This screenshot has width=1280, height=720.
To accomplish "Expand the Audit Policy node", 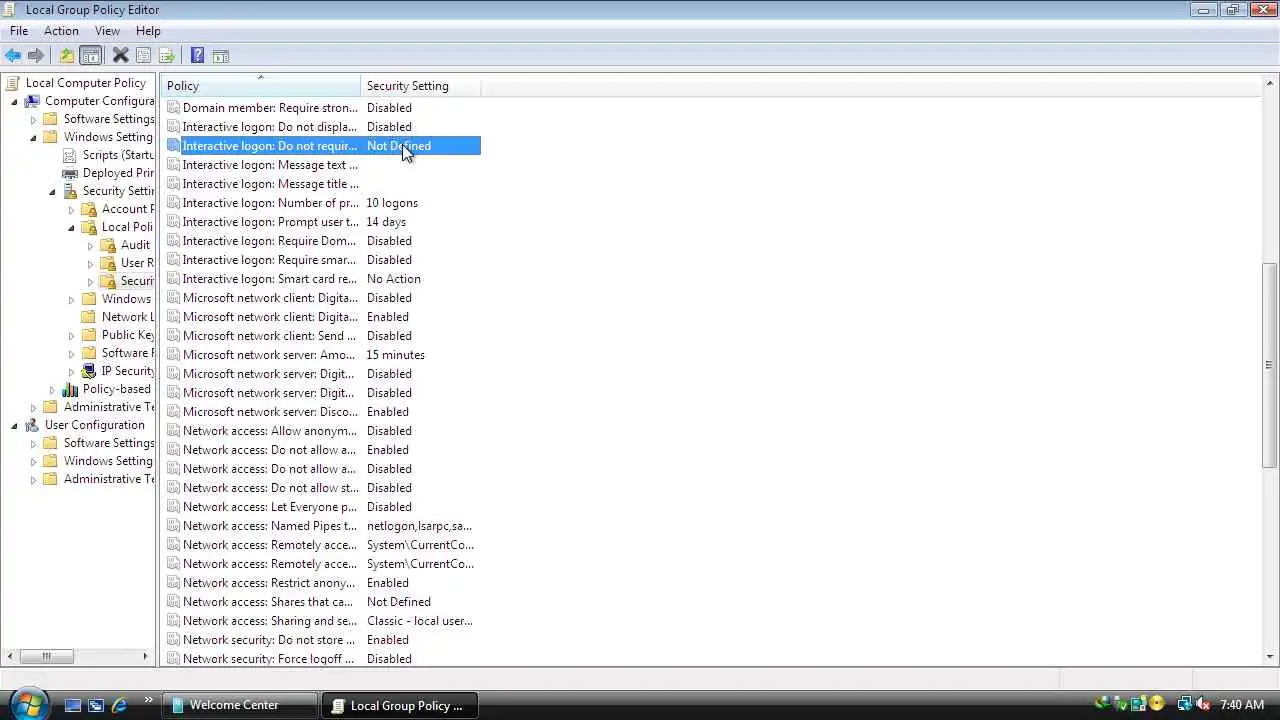I will tap(90, 245).
